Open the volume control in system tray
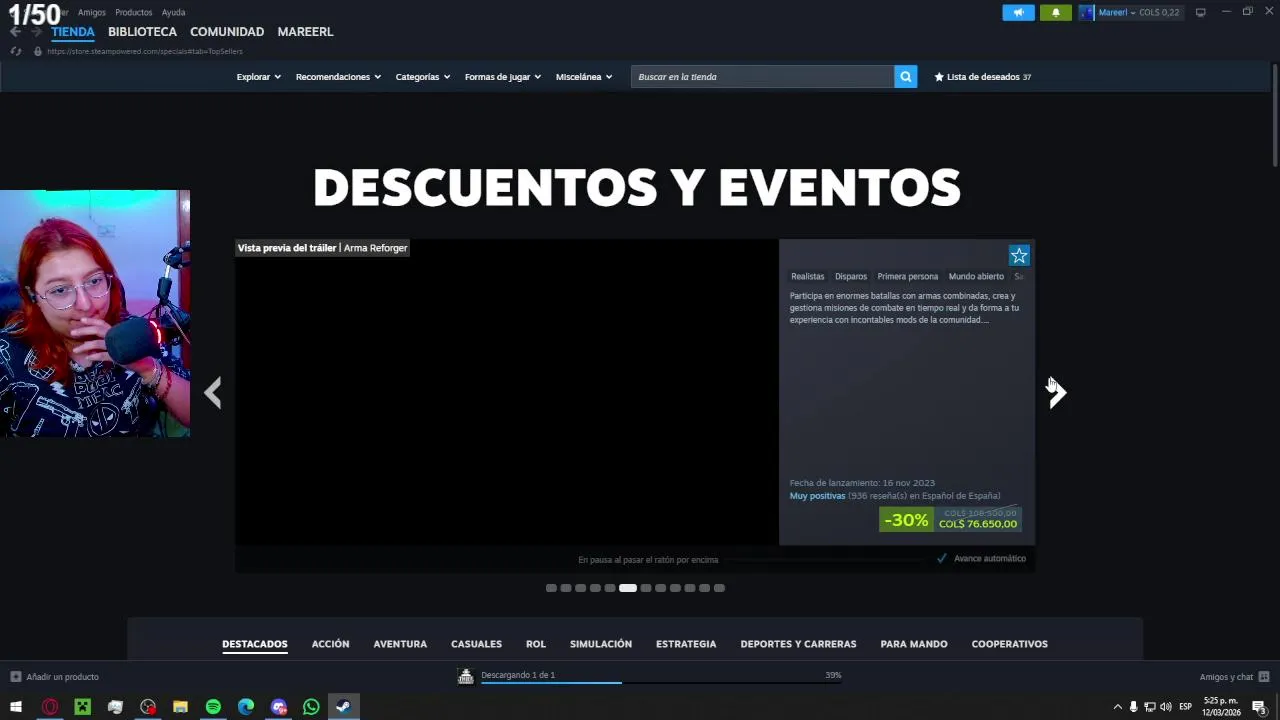This screenshot has height=720, width=1280. 1166,707
